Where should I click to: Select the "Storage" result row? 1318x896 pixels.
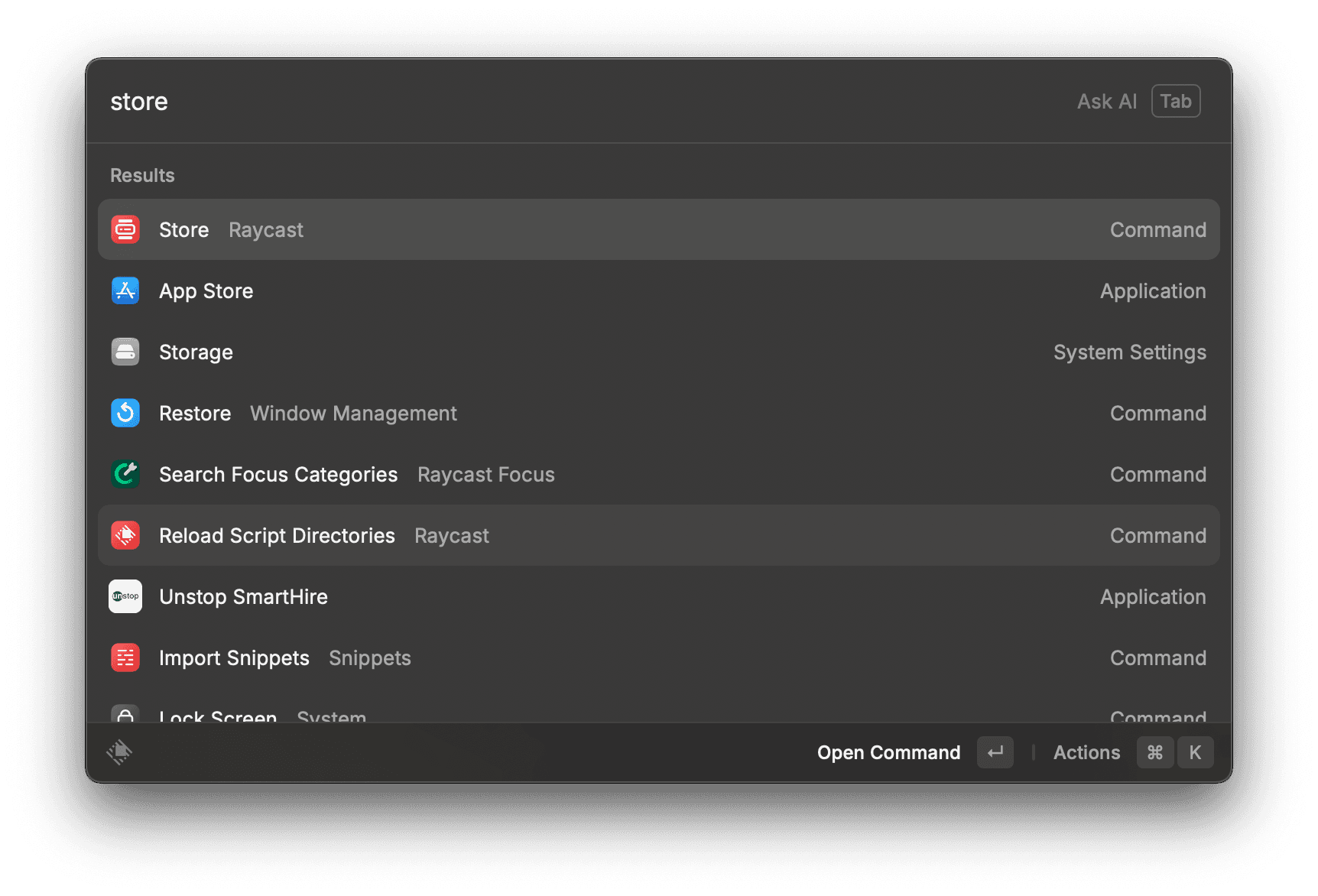659,352
